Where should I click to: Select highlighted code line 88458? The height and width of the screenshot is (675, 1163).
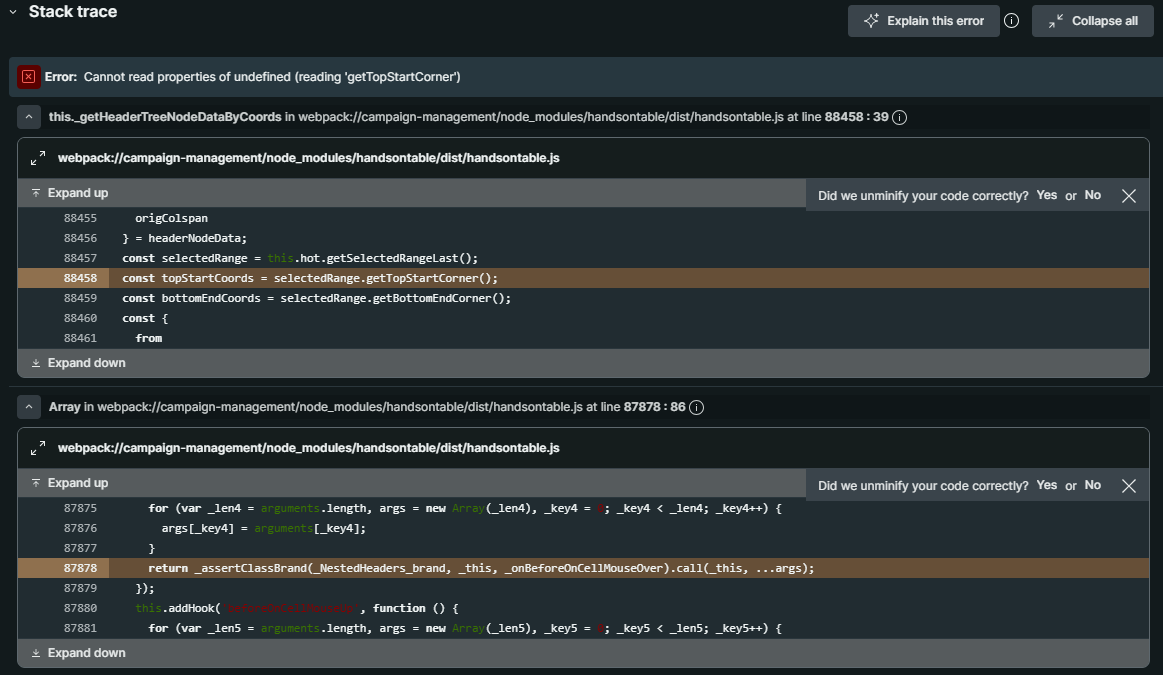tap(310, 278)
